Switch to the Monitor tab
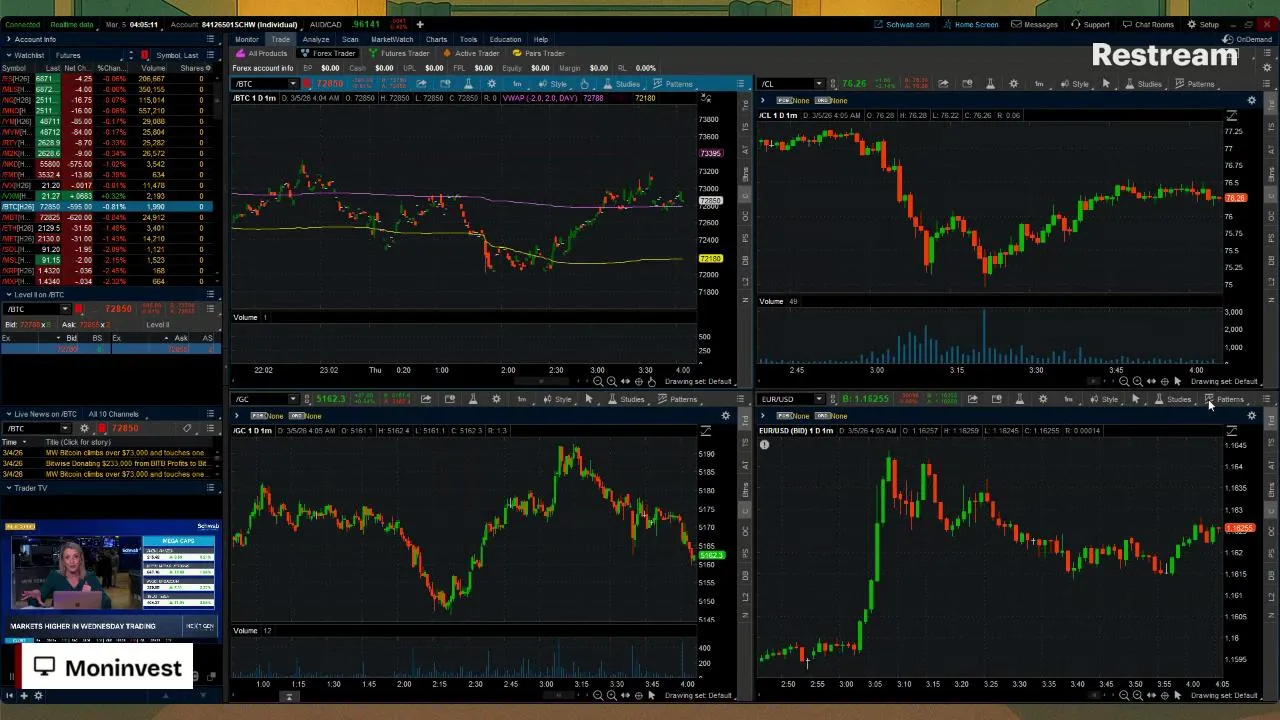1280x720 pixels. tap(247, 39)
